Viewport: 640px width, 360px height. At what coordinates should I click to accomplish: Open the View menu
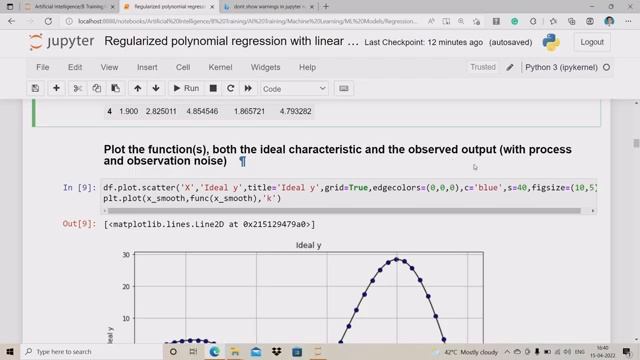coord(109,67)
